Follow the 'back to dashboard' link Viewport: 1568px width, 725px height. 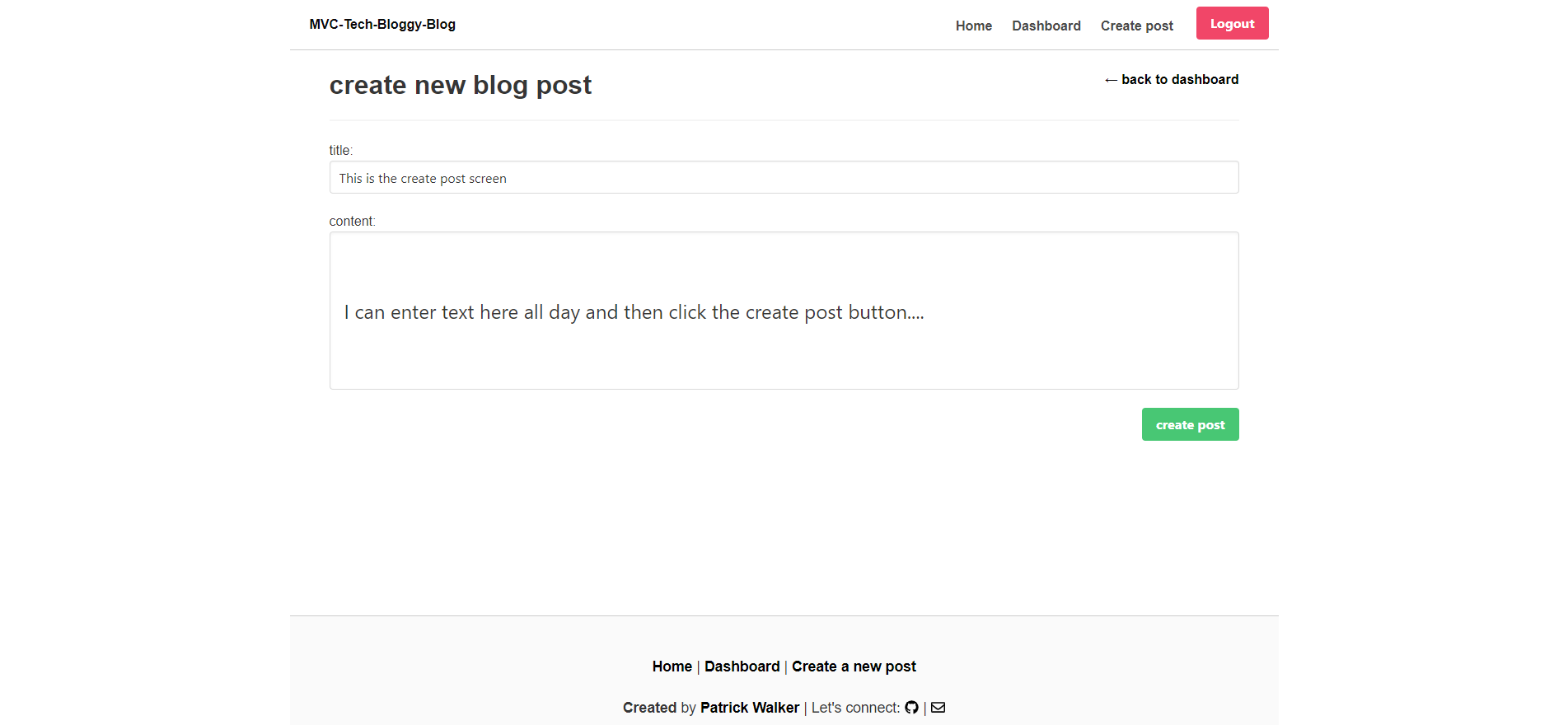click(1179, 80)
